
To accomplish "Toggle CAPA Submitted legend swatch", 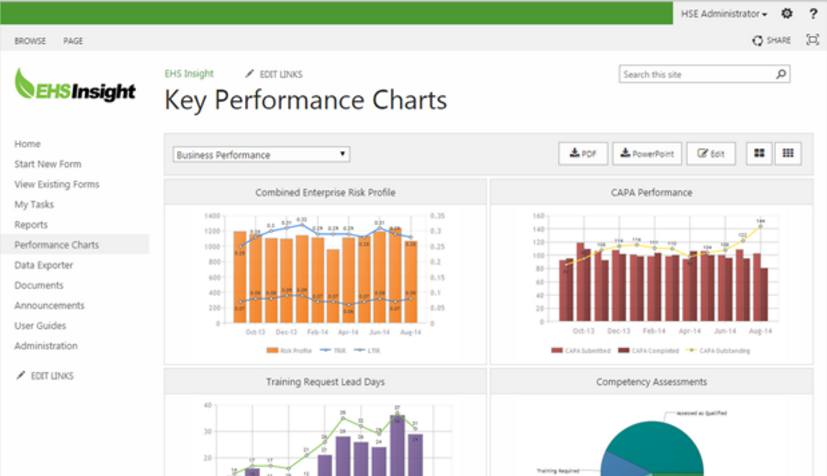I will pyautogui.click(x=556, y=350).
